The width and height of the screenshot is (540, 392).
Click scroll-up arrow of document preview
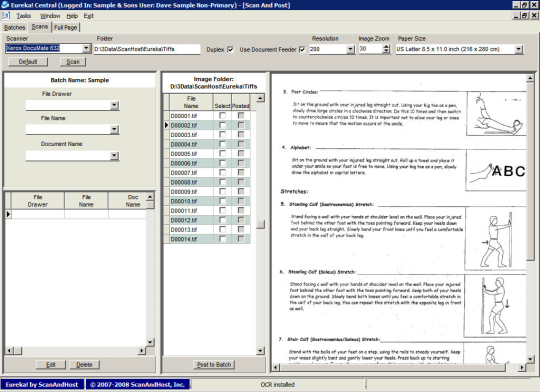[x=530, y=79]
